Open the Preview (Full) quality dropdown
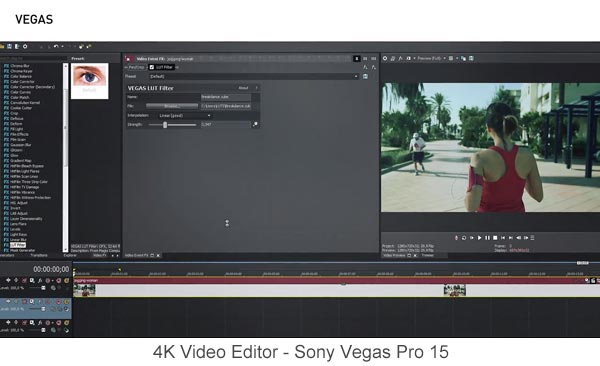The width and height of the screenshot is (600, 366). pos(431,58)
